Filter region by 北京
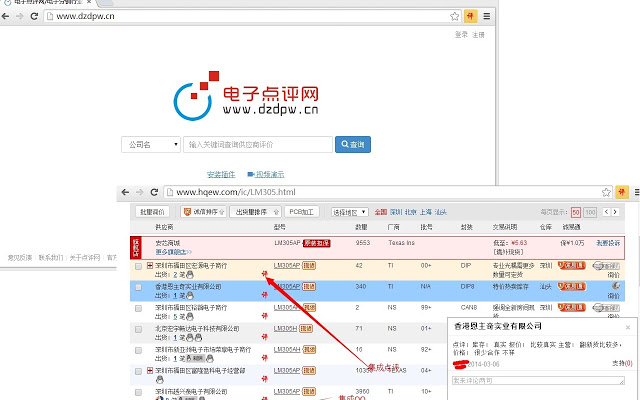This screenshot has width=640, height=400. point(411,212)
